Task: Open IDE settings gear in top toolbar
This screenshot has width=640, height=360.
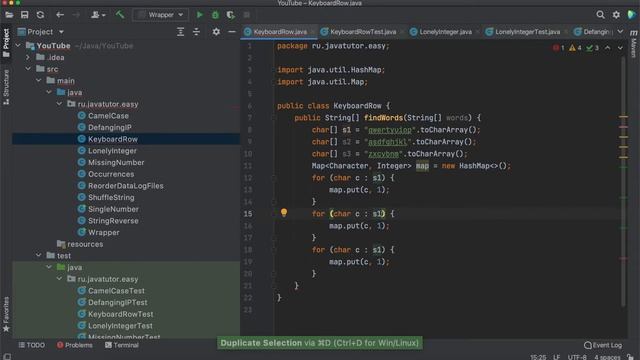Action: point(616,15)
